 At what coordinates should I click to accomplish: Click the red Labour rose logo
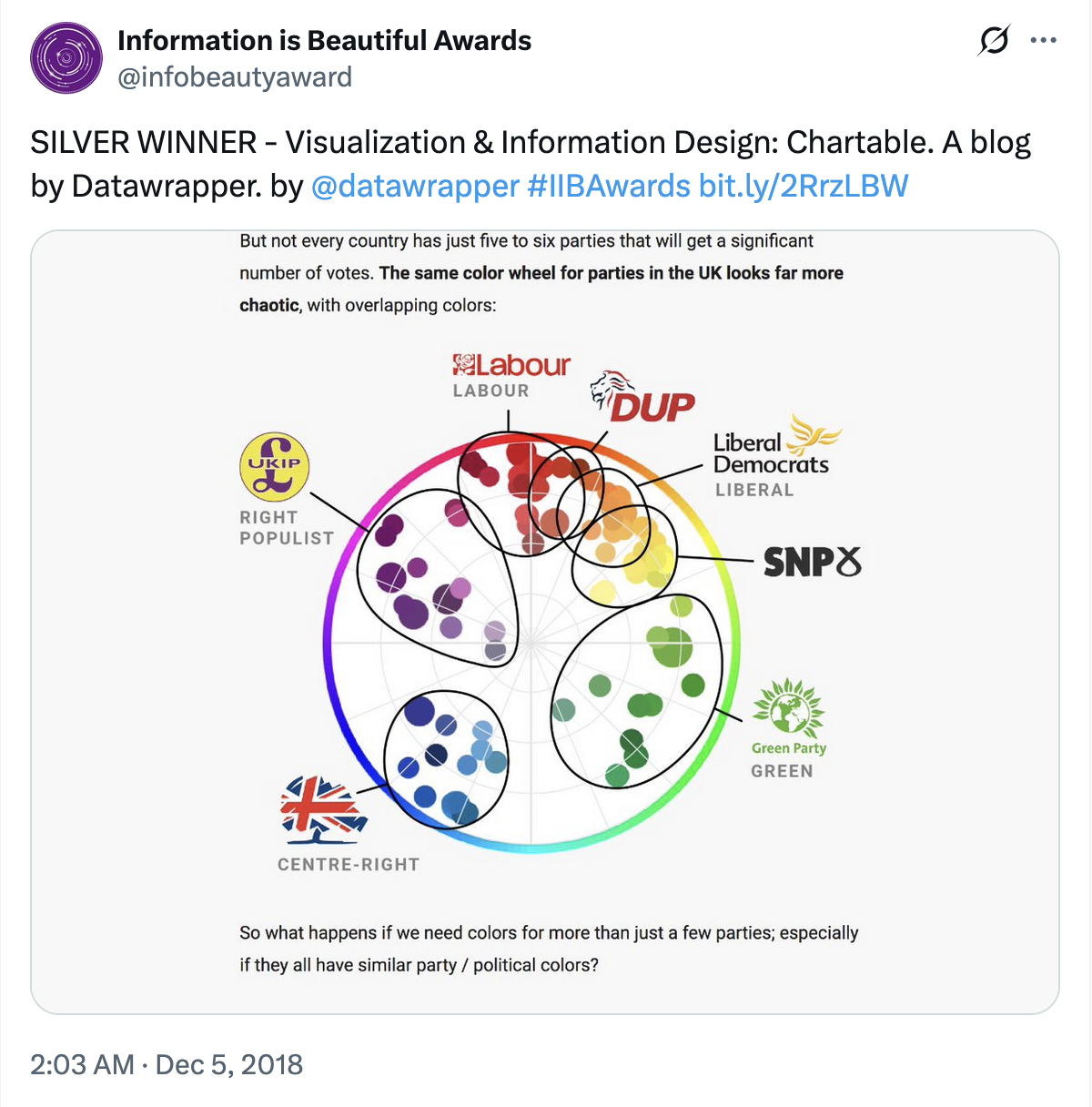(464, 365)
